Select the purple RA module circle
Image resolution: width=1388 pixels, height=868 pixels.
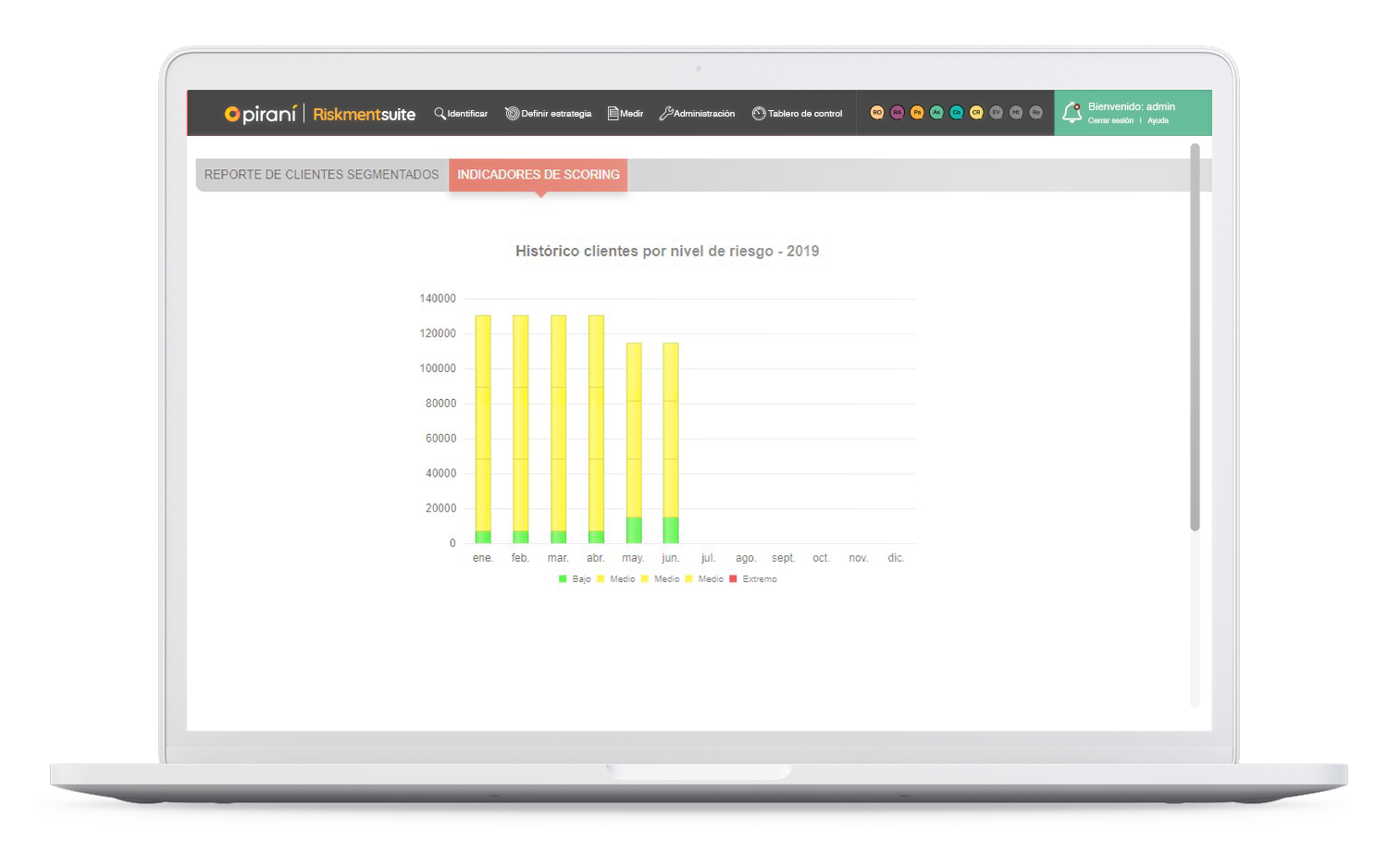point(897,113)
